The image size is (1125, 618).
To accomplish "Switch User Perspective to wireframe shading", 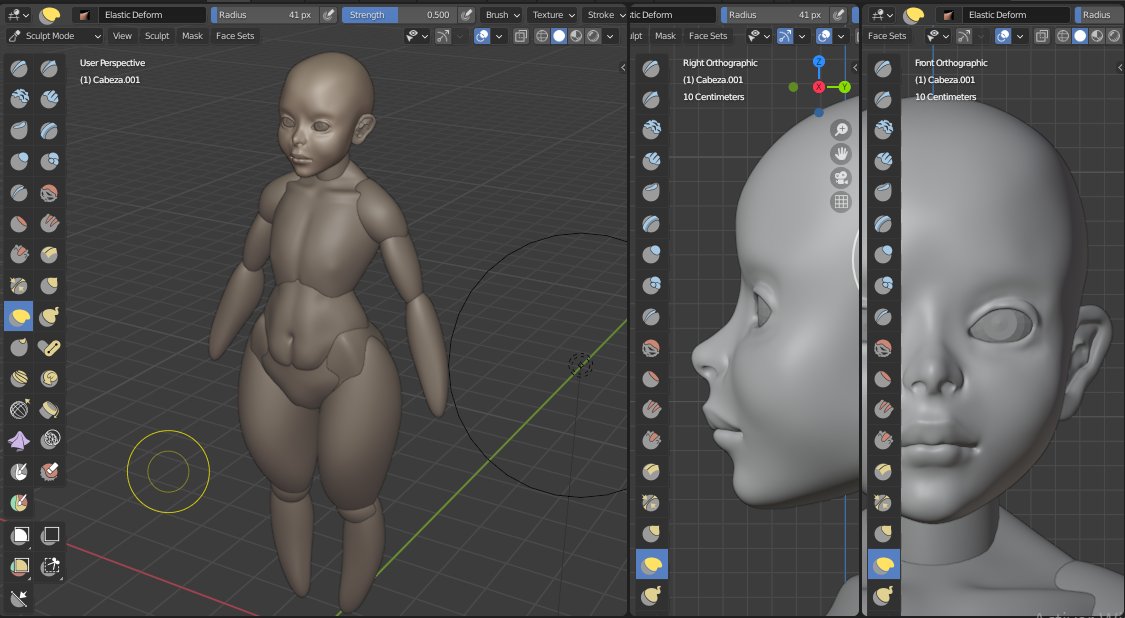I will (x=542, y=36).
